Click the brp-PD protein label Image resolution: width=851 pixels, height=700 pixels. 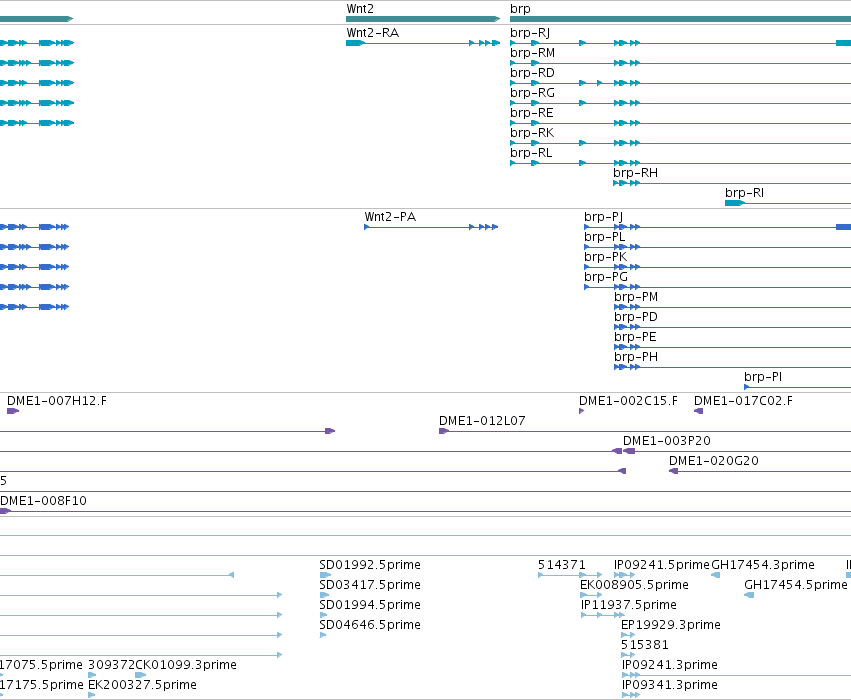click(x=636, y=317)
